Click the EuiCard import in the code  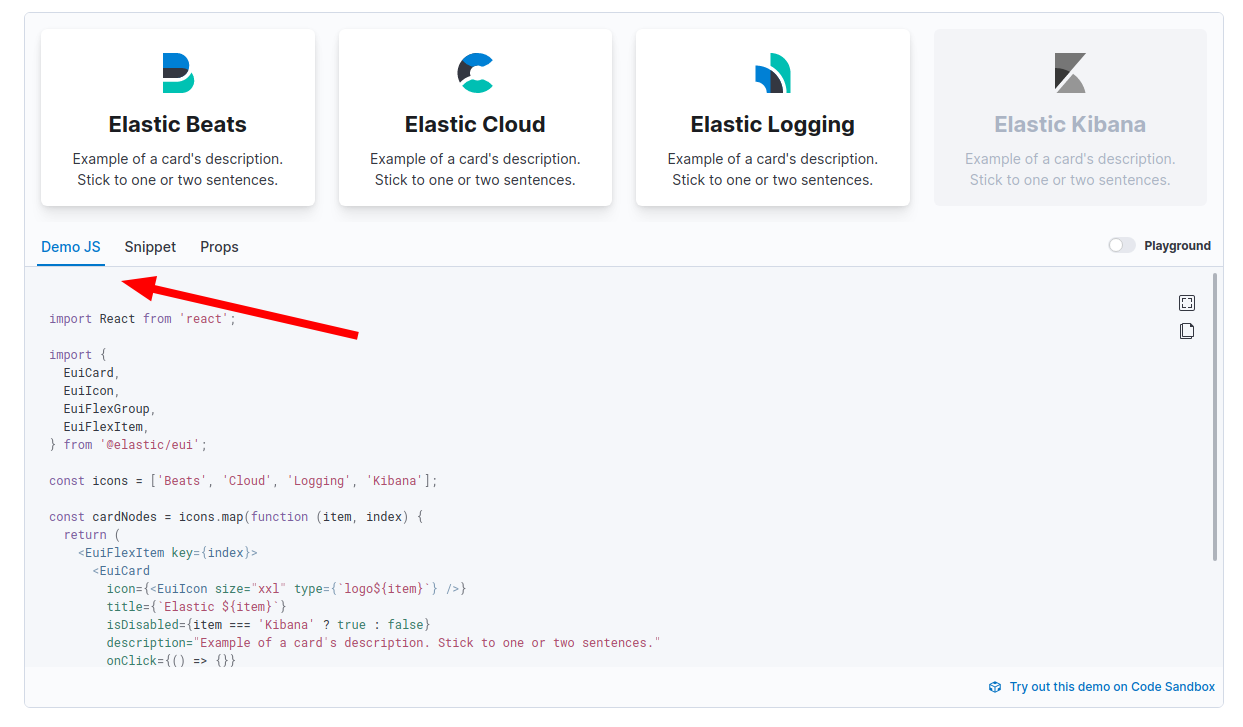coord(88,372)
